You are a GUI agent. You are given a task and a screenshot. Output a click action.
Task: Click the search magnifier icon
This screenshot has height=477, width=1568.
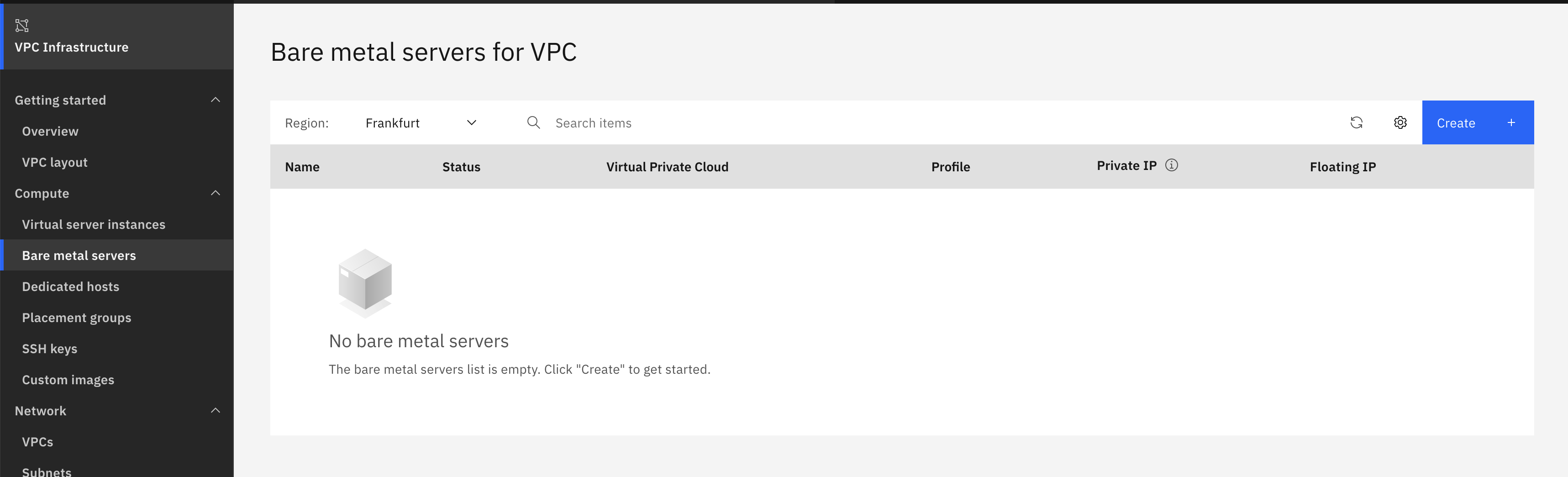(533, 122)
